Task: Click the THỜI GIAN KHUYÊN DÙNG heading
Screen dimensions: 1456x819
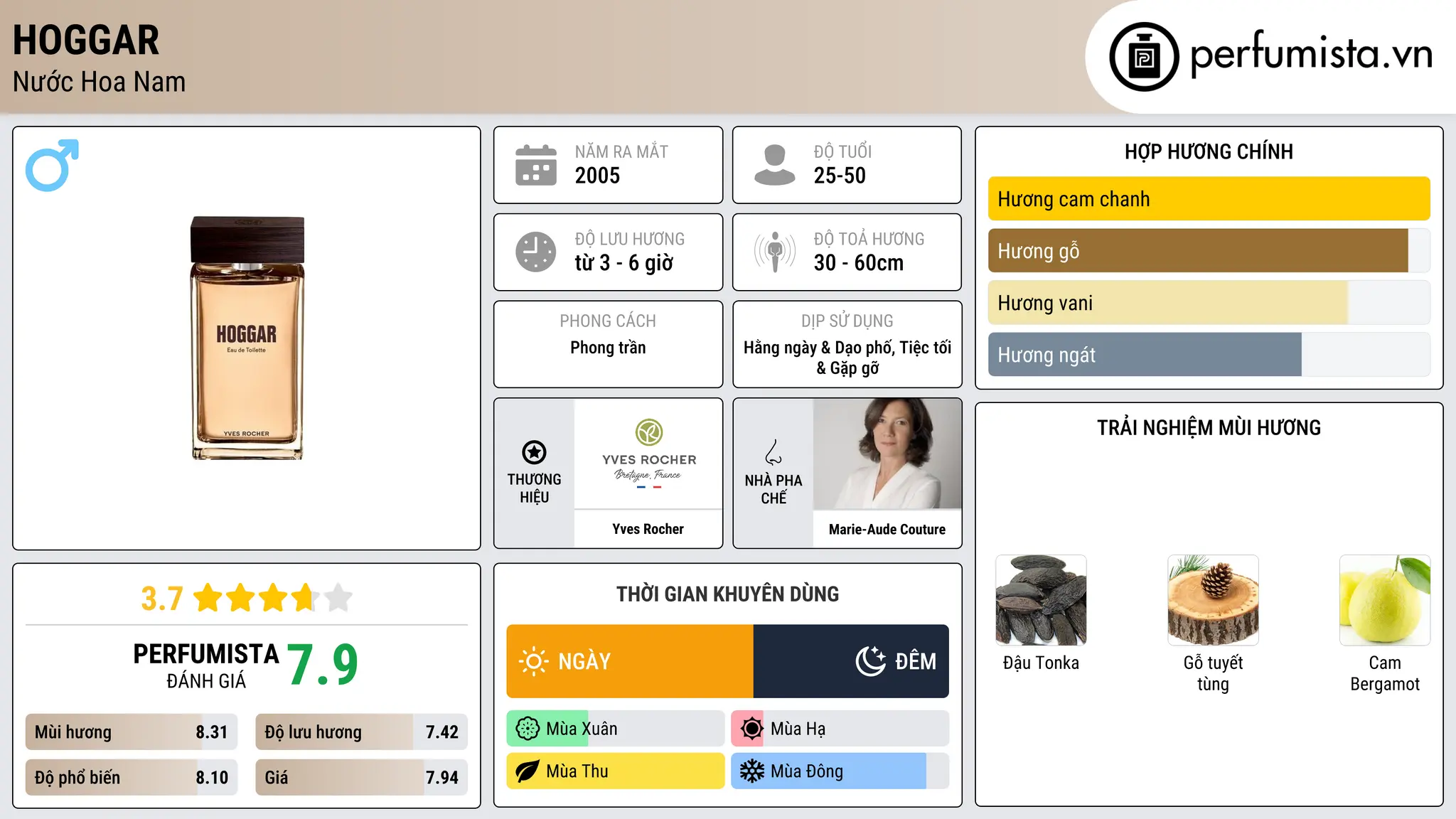Action: (727, 594)
